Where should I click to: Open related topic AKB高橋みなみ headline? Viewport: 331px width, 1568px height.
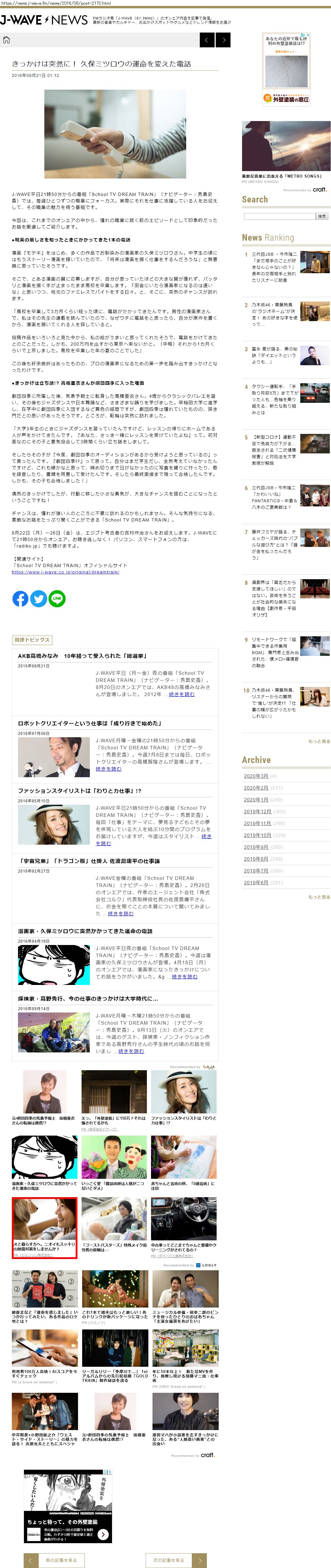point(81,656)
